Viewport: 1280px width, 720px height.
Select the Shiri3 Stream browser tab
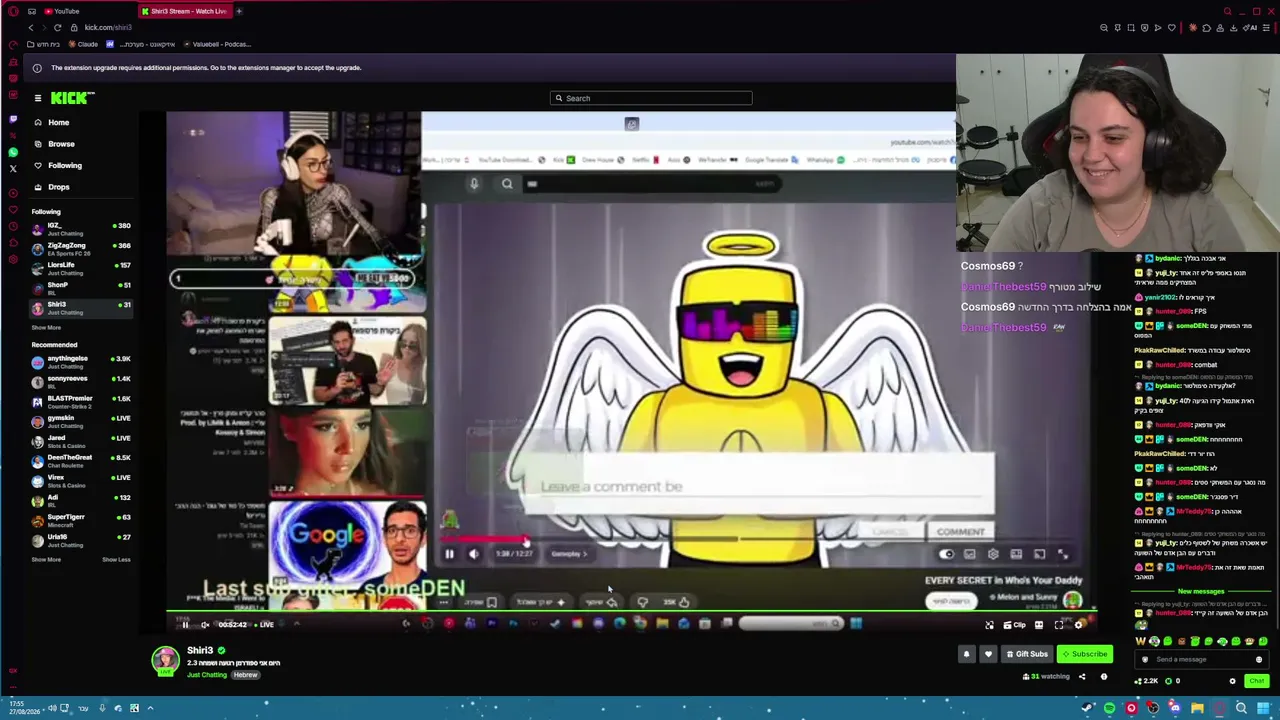click(184, 11)
